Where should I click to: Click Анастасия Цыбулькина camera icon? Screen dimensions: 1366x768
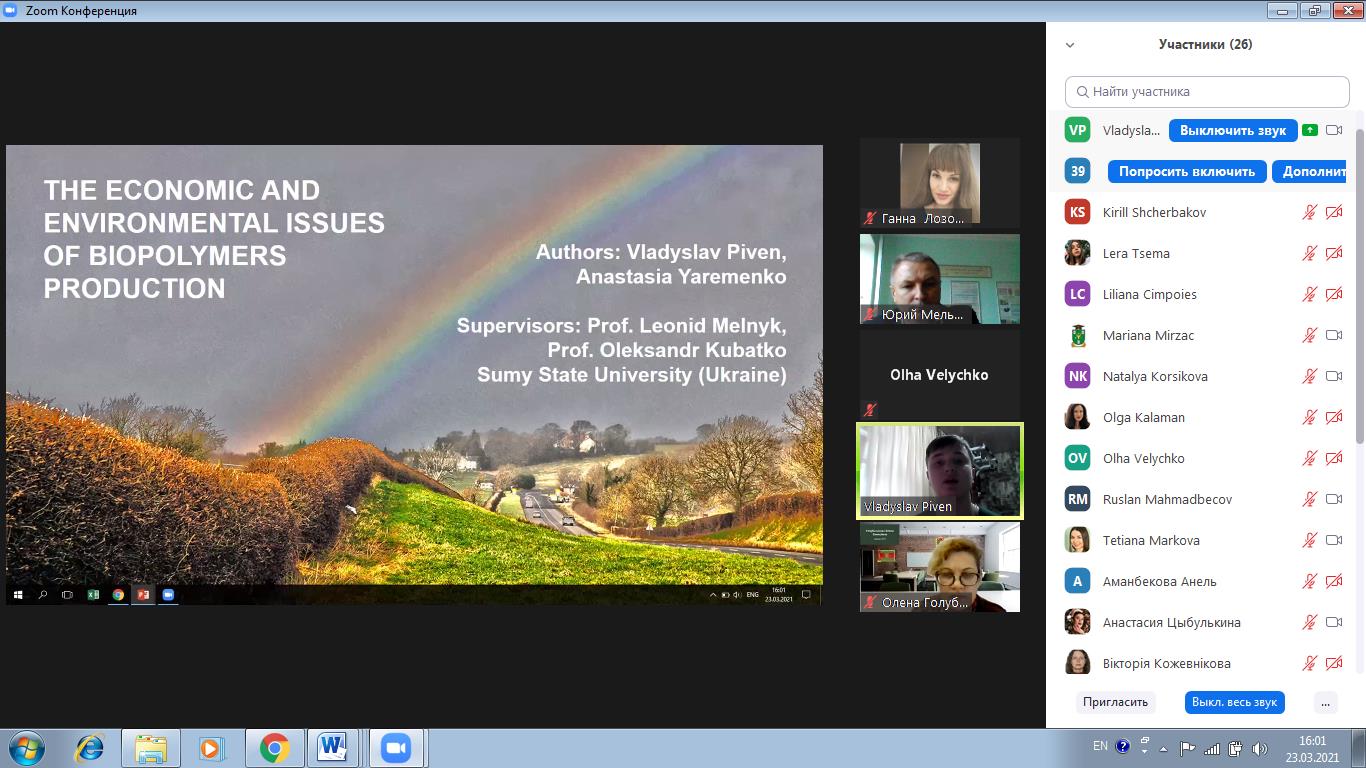click(x=1334, y=622)
